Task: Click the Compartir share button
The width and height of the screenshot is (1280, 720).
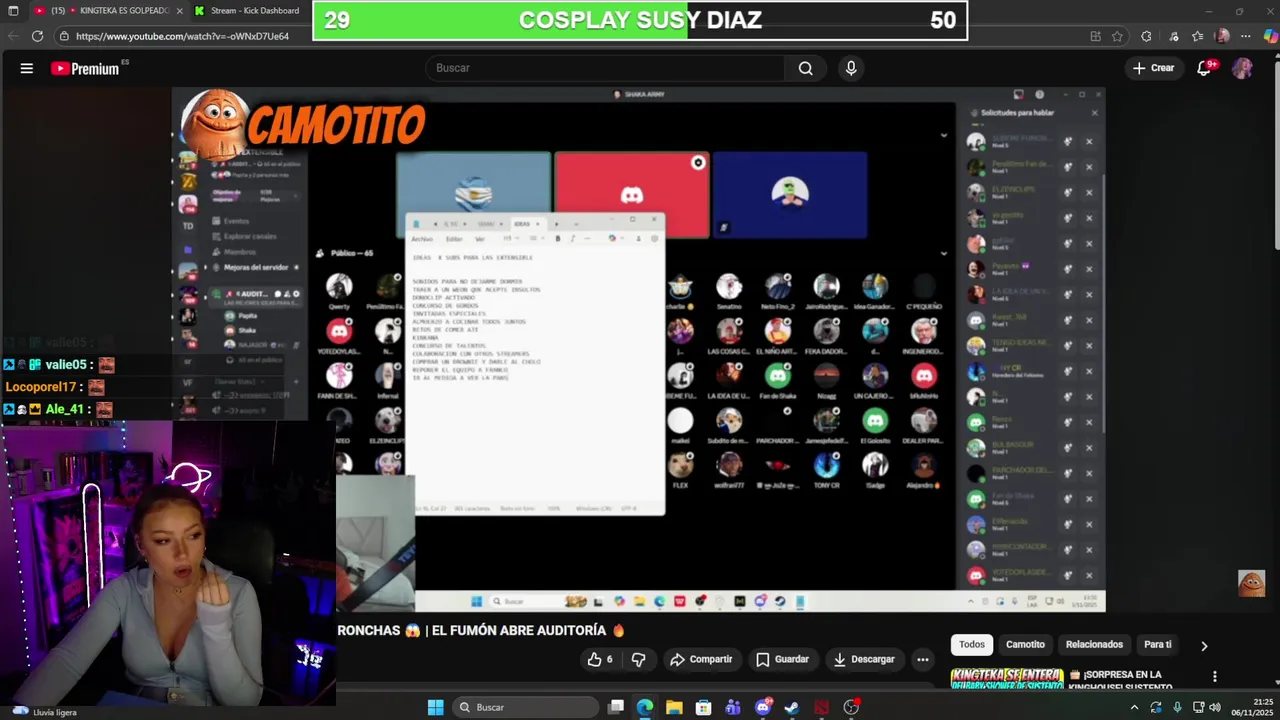Action: [701, 659]
